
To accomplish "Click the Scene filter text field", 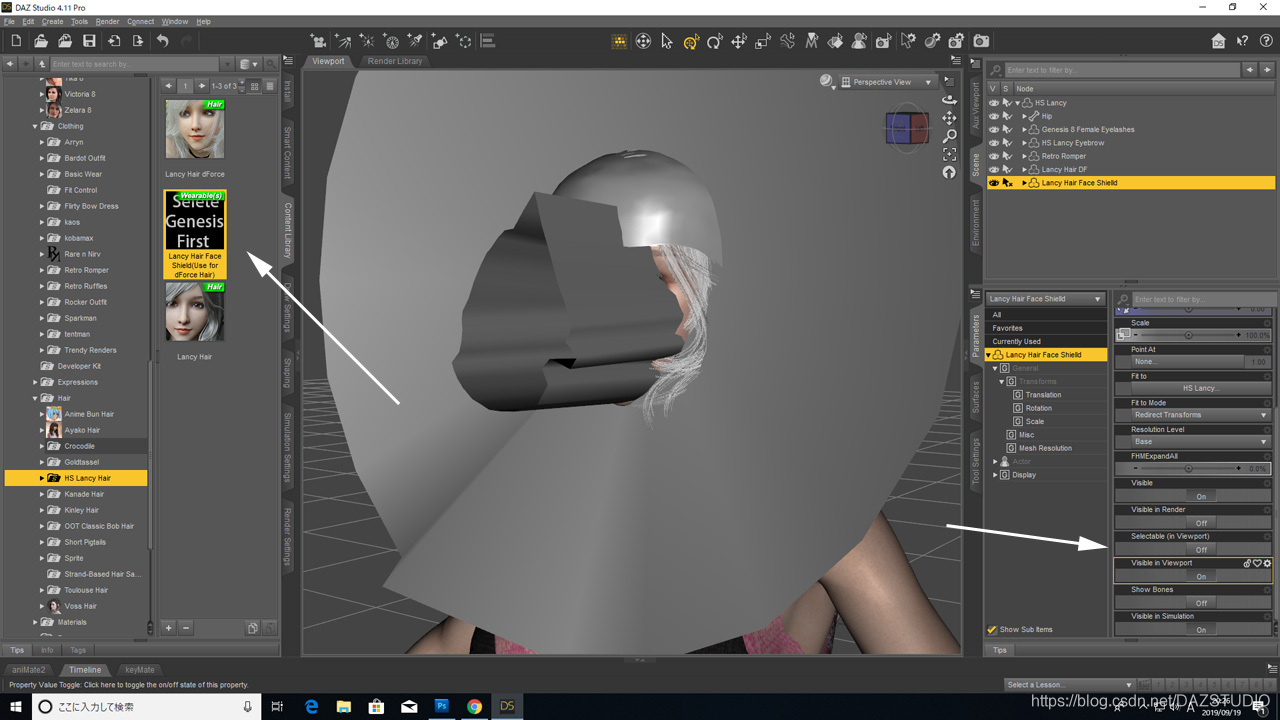I will (1123, 70).
